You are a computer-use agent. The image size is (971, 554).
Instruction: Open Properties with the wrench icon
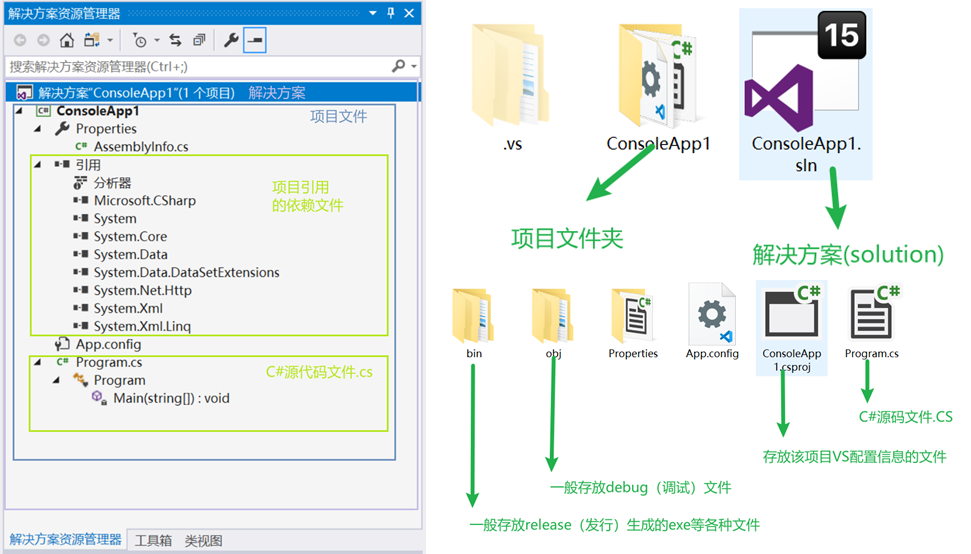pyautogui.click(x=231, y=40)
